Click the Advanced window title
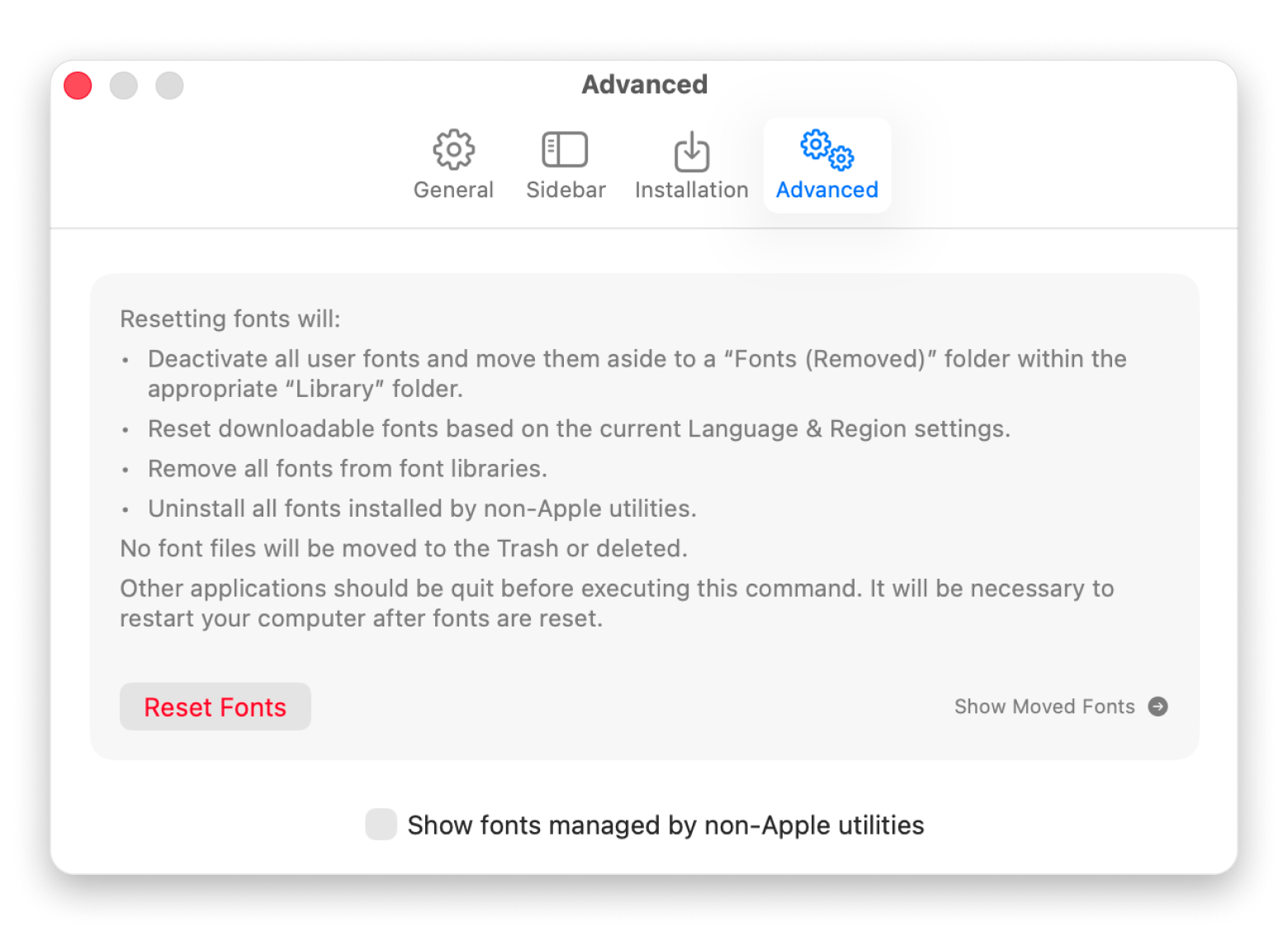 click(645, 83)
